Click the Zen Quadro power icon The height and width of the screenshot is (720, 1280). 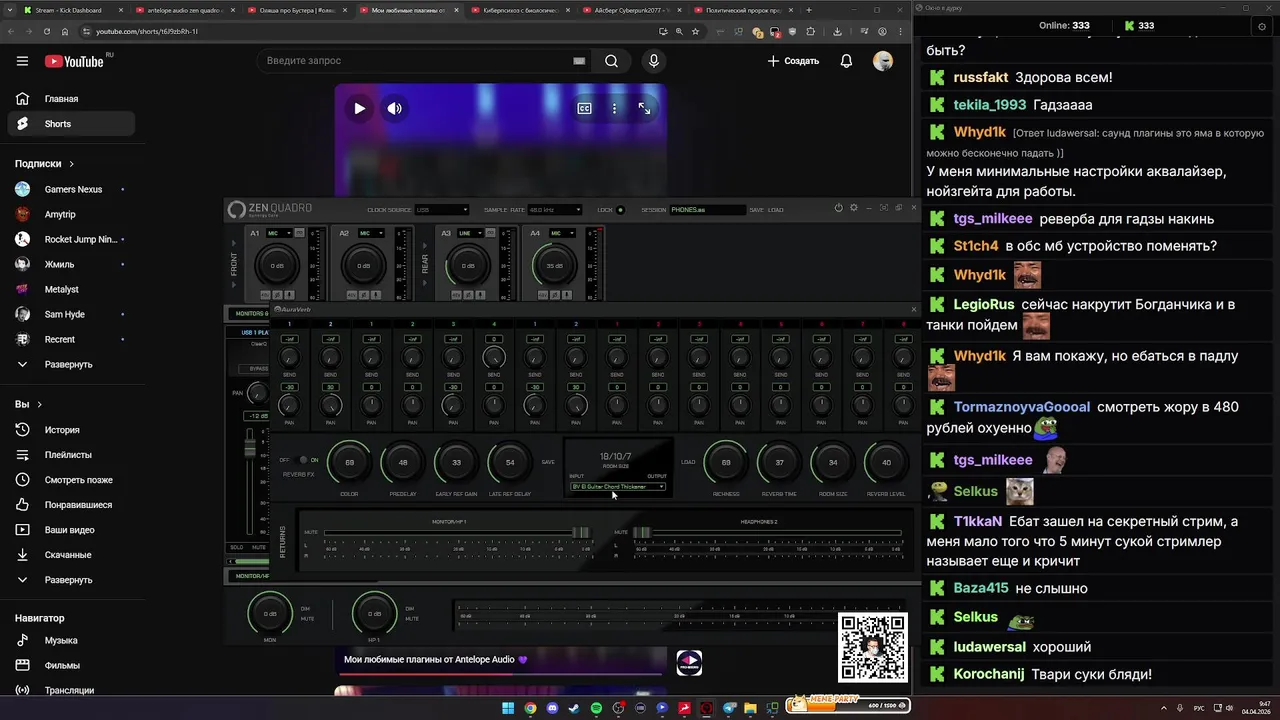(839, 208)
